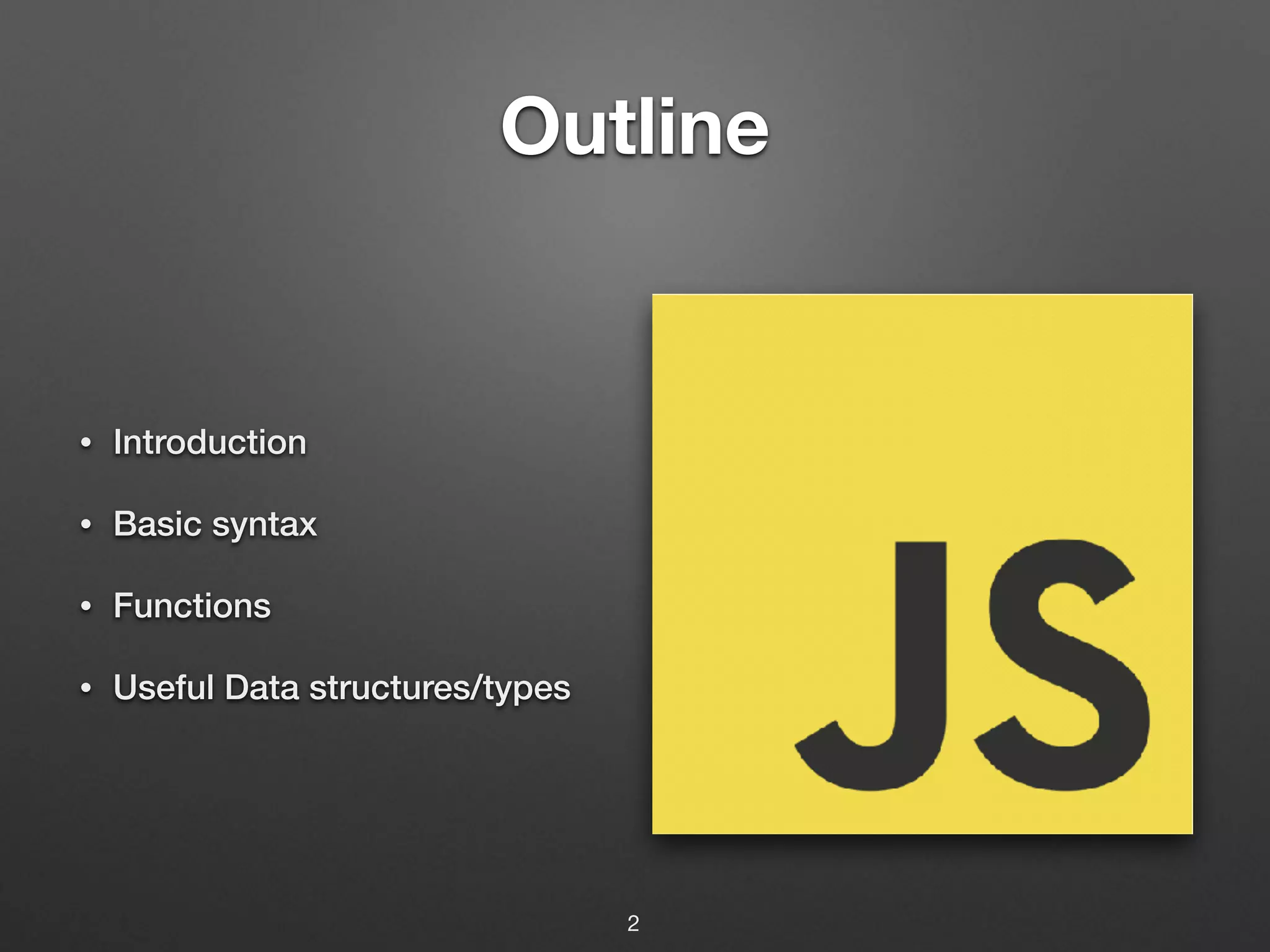
Task: Select the Basic syntax bullet item
Action: pos(215,524)
